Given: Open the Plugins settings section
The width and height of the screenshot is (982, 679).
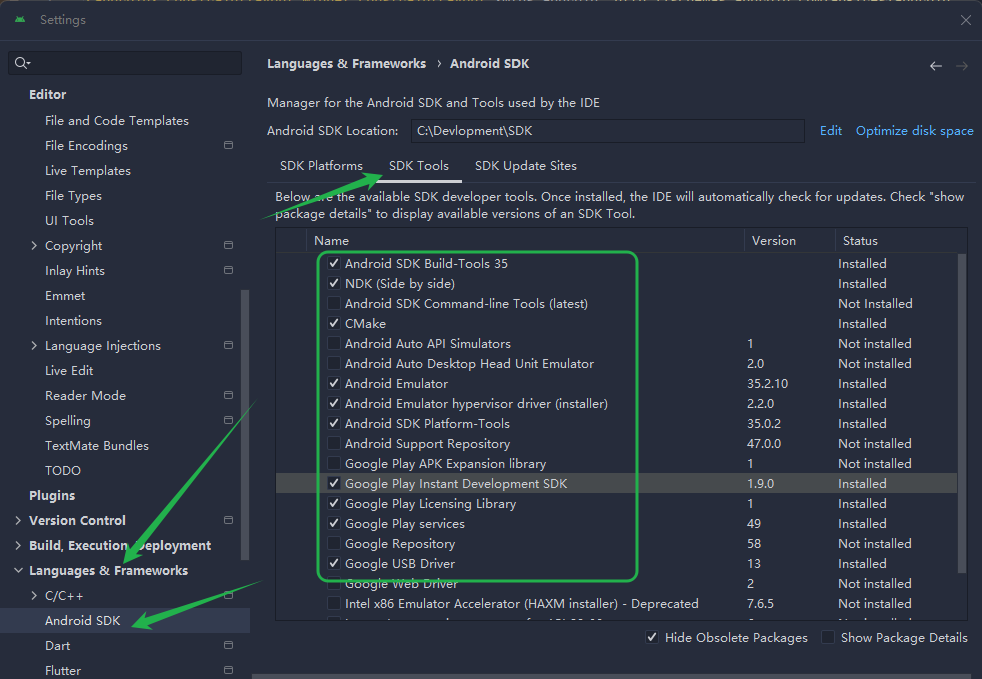Looking at the screenshot, I should (x=52, y=495).
